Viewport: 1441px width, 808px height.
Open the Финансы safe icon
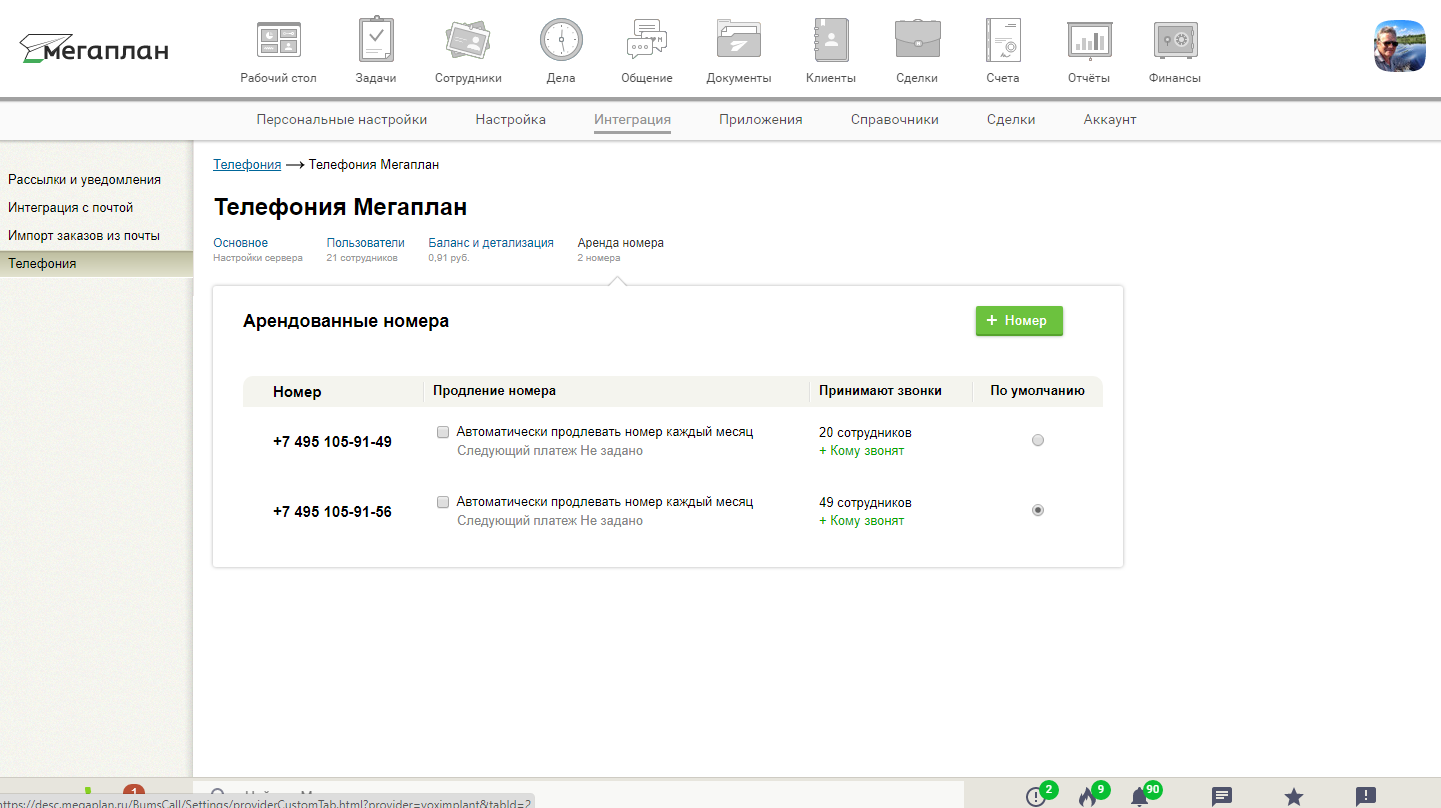1175,40
